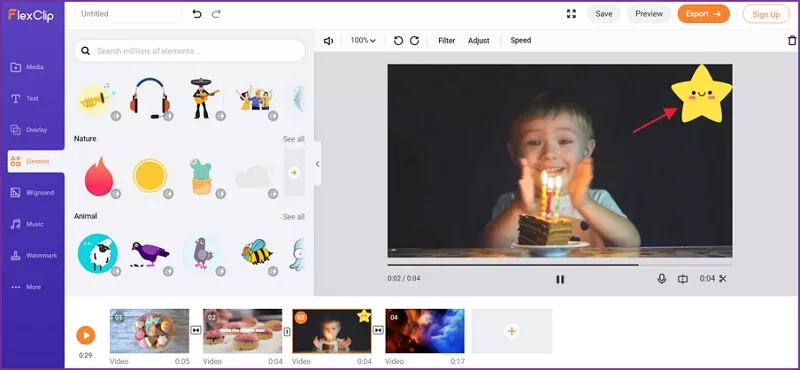Collapse the elements side panel
Viewport: 800px width, 370px height.
coord(317,164)
